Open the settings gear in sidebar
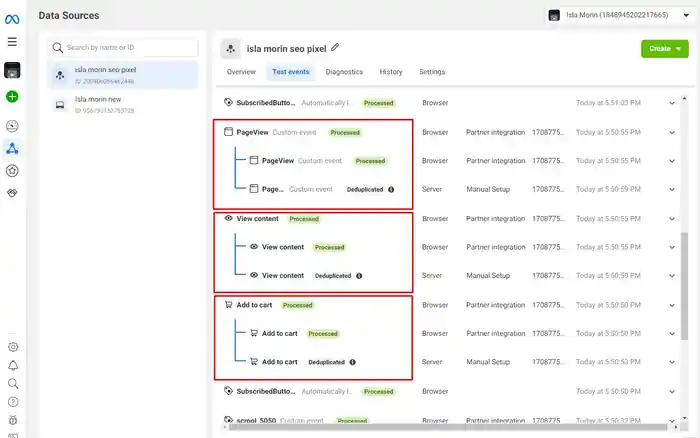700x438 pixels. (x=13, y=347)
